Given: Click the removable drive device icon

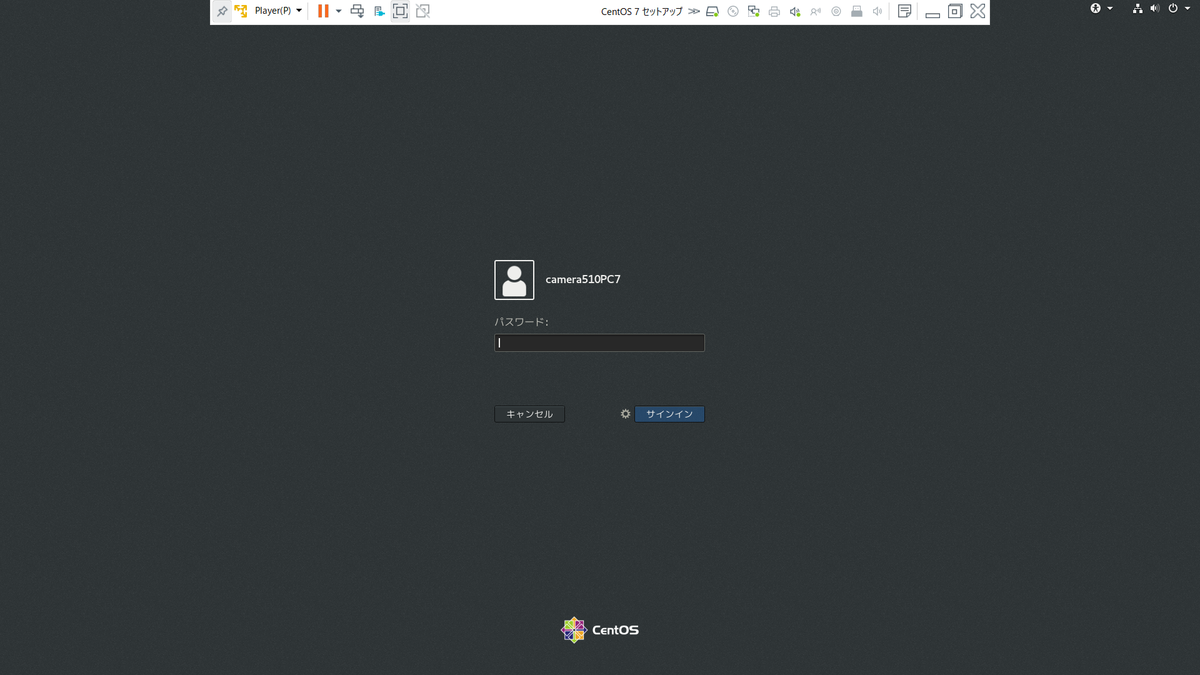Looking at the screenshot, I should (857, 12).
